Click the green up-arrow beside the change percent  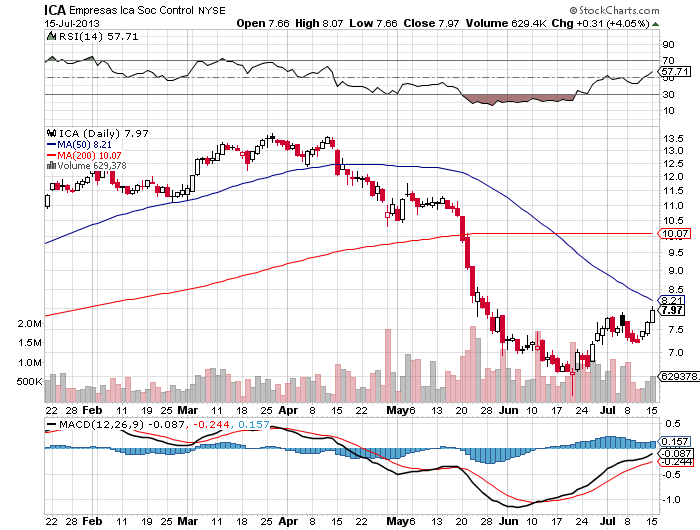655,24
